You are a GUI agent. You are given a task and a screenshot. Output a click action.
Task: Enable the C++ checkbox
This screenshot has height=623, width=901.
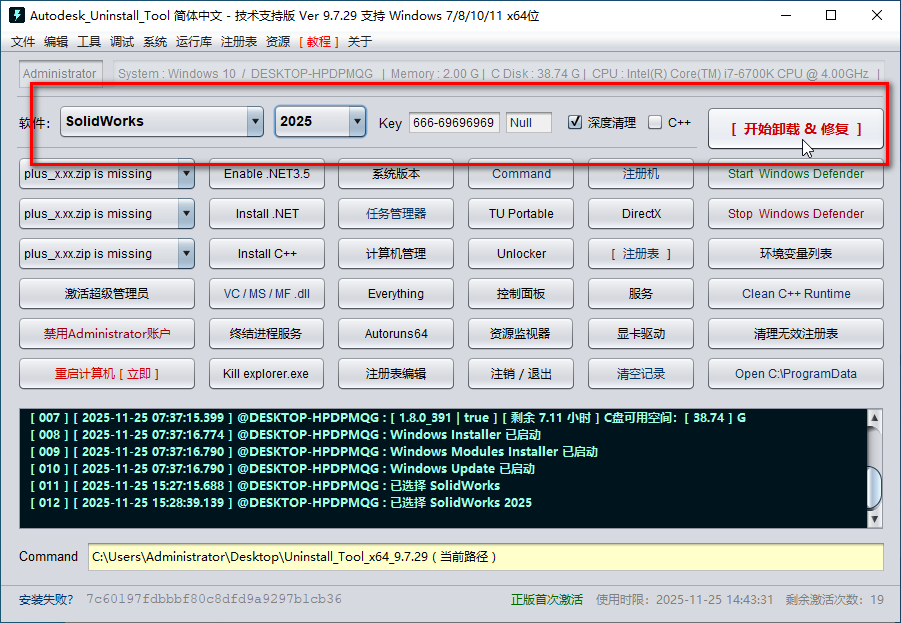[x=654, y=122]
